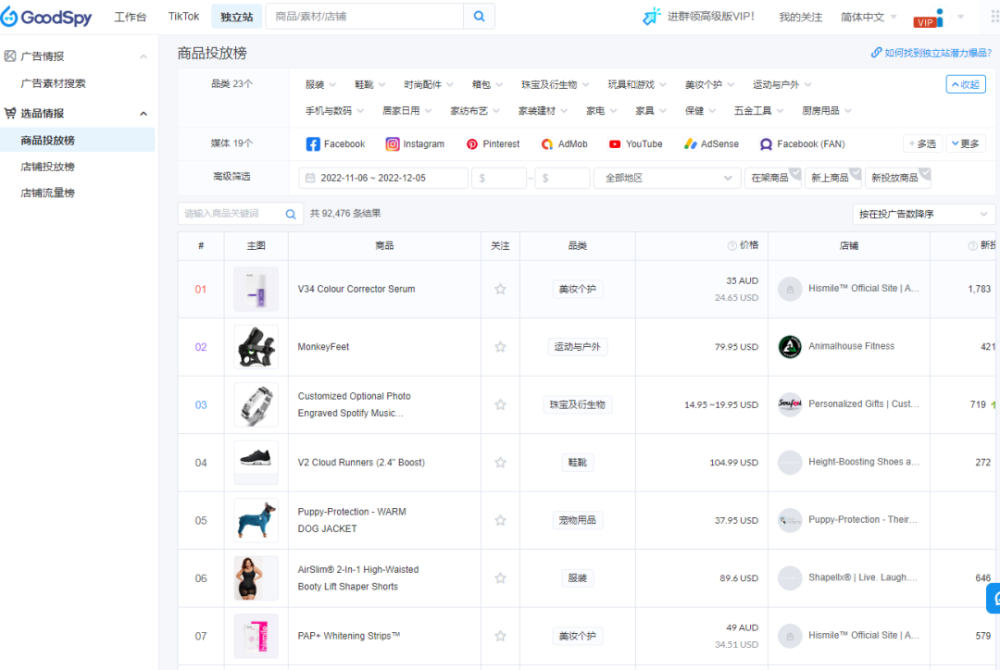Open the V34 Colour Corrector Serum thumbnail
Image resolution: width=1000 pixels, height=670 pixels.
pos(256,289)
